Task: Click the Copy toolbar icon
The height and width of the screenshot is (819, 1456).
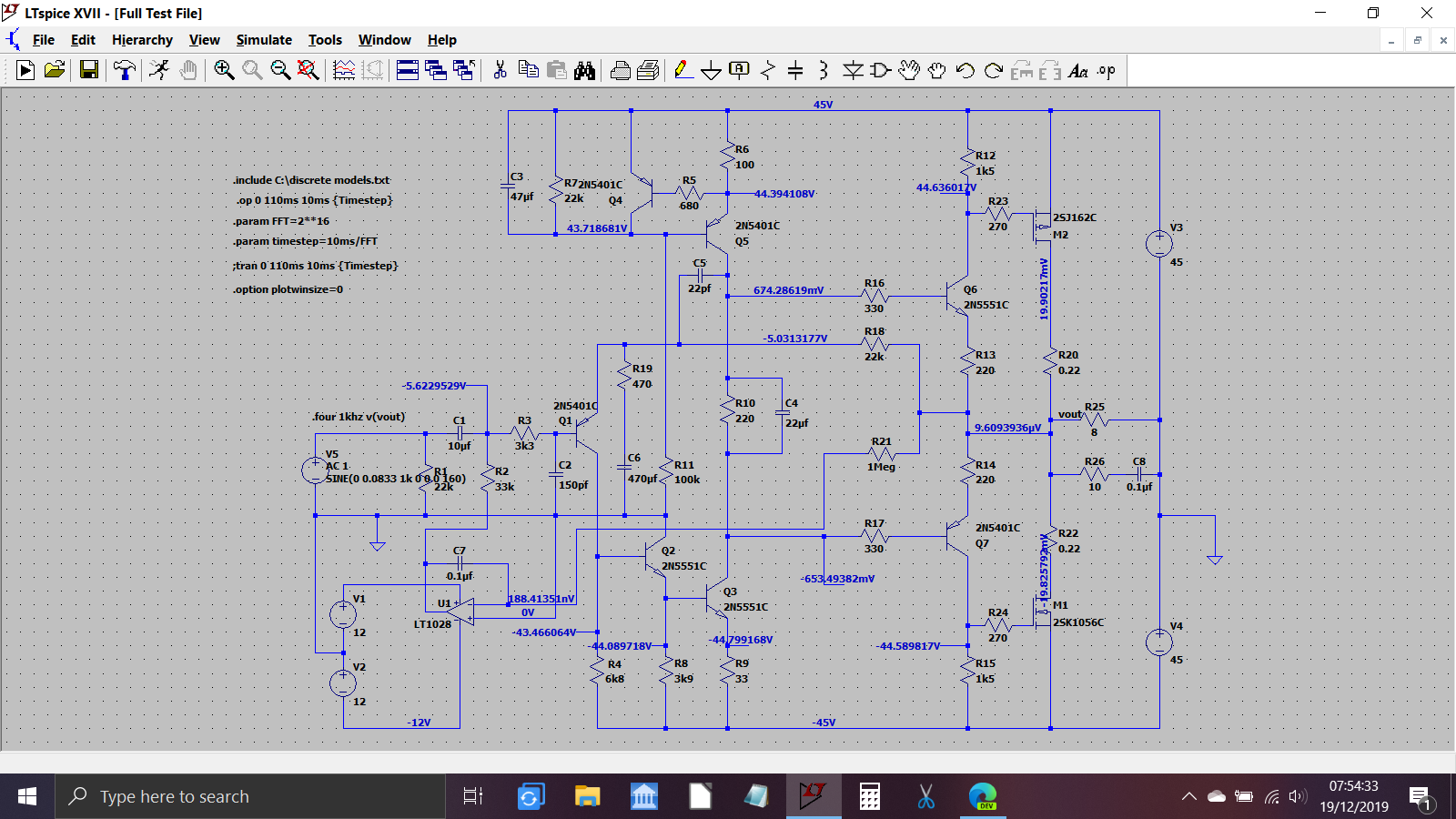Action: coord(528,70)
